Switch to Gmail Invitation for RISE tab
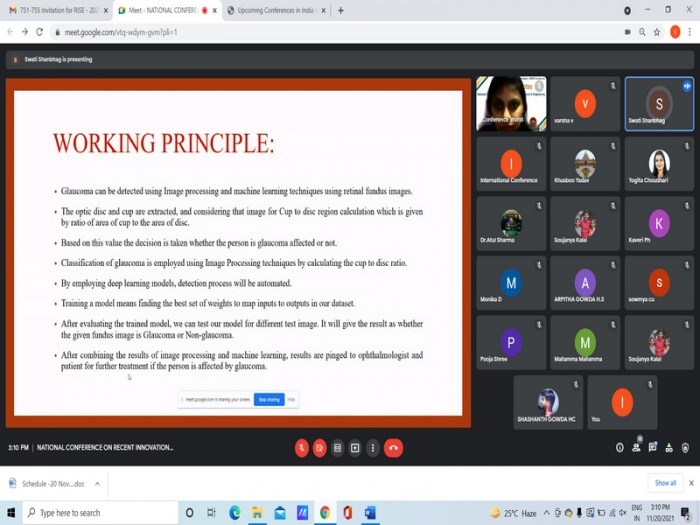 tap(54, 10)
